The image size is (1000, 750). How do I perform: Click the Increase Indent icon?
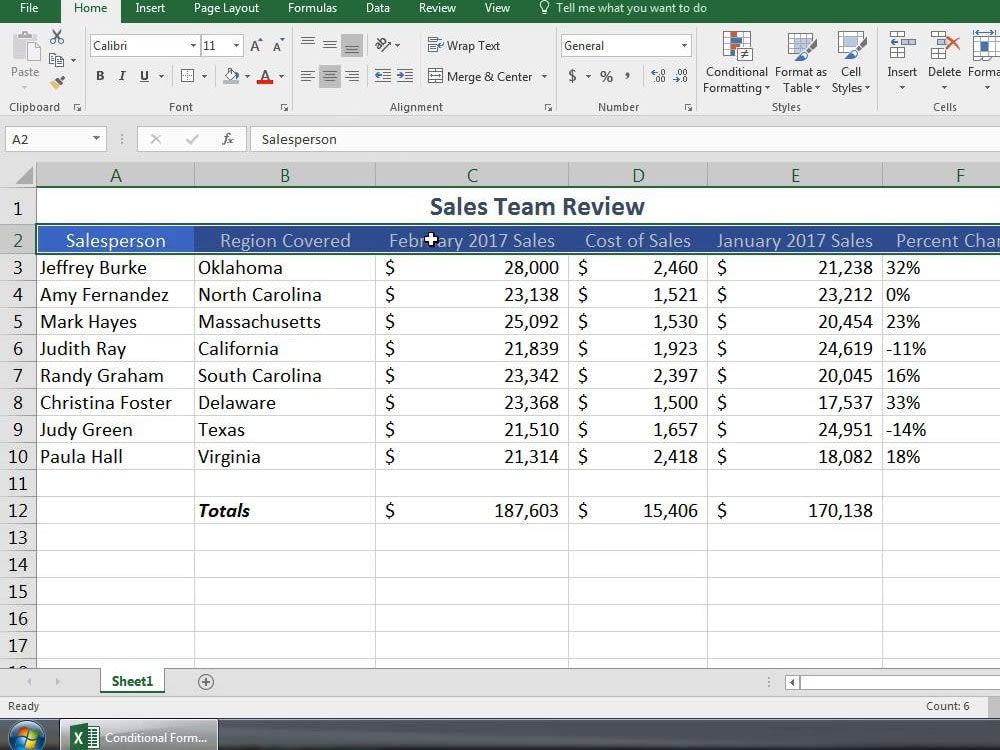point(405,76)
